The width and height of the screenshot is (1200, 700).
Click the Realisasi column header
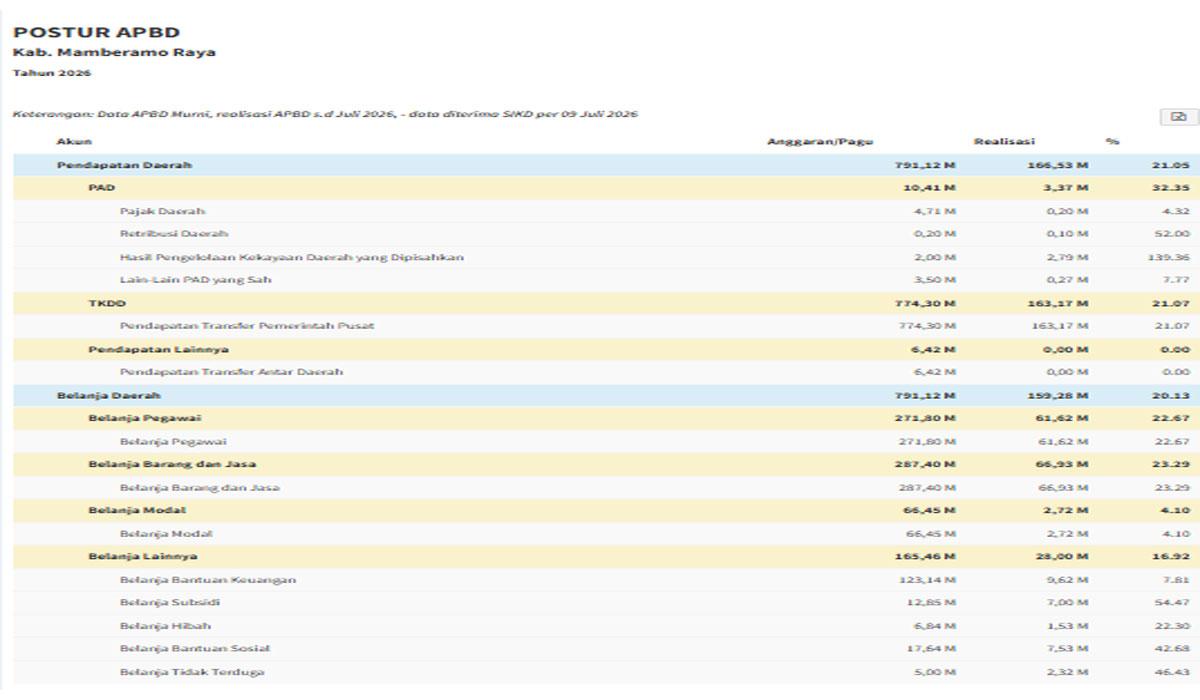1004,142
